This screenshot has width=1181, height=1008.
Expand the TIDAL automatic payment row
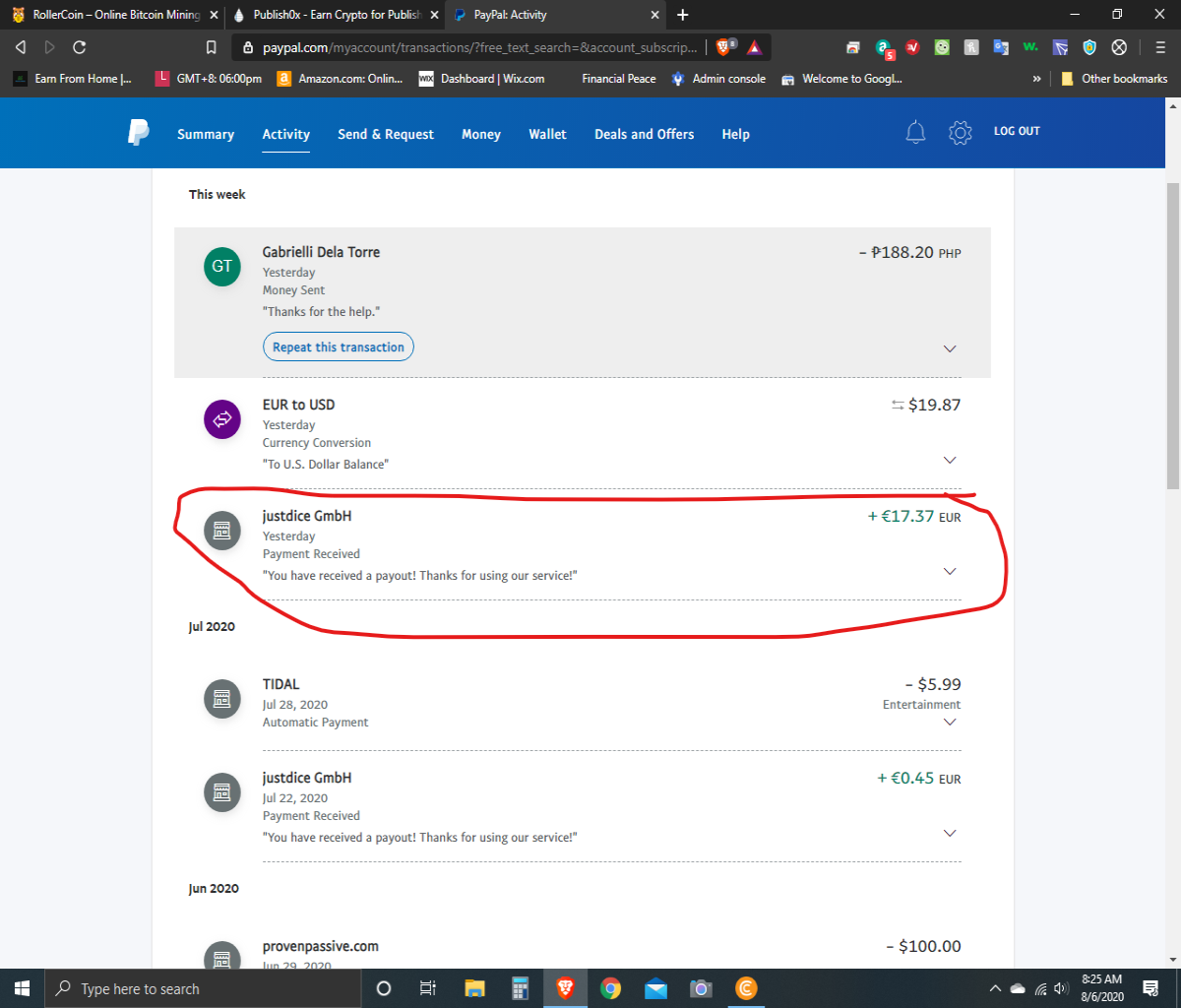coord(950,722)
